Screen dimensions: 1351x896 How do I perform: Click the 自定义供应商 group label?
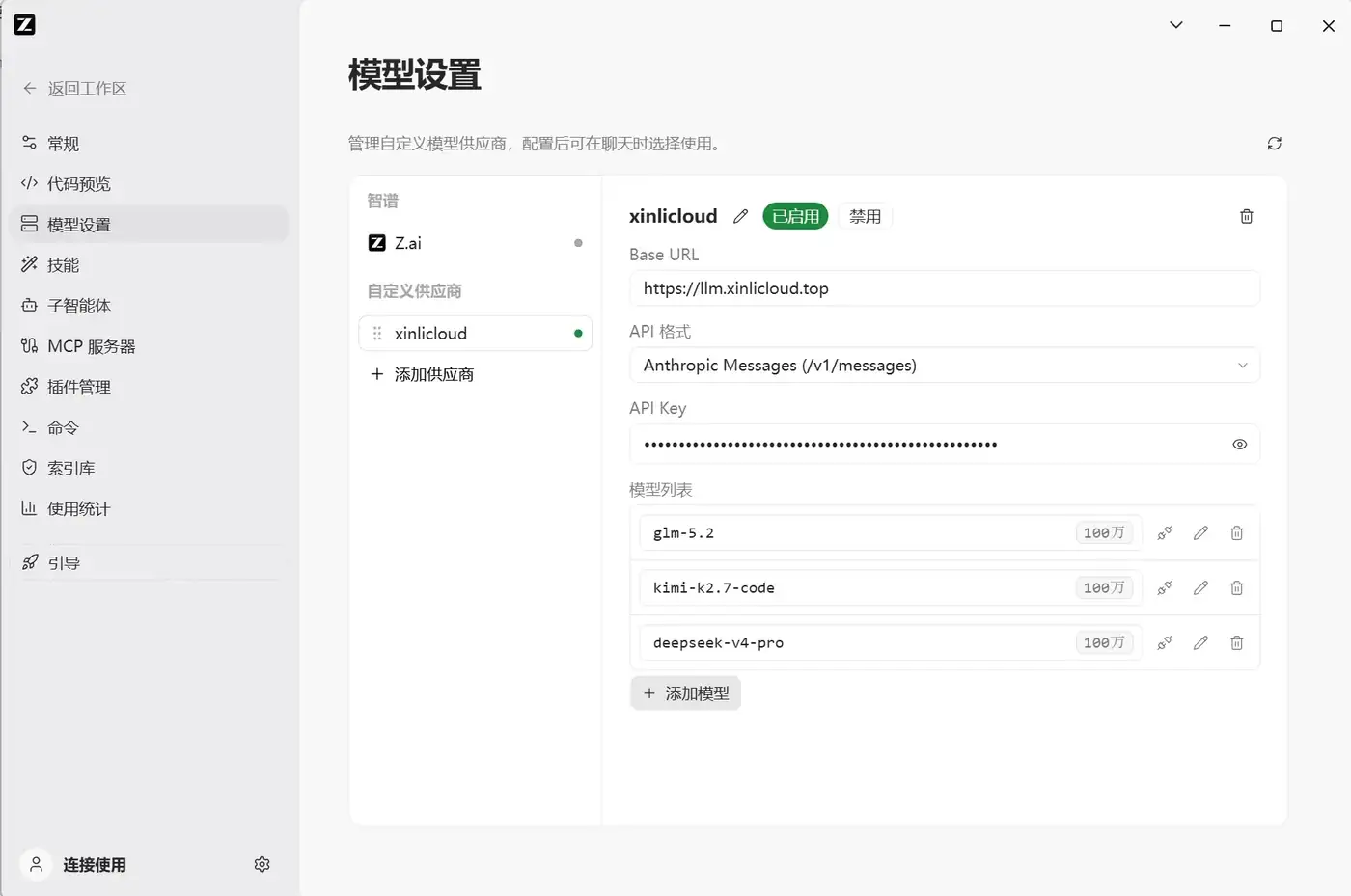415,291
